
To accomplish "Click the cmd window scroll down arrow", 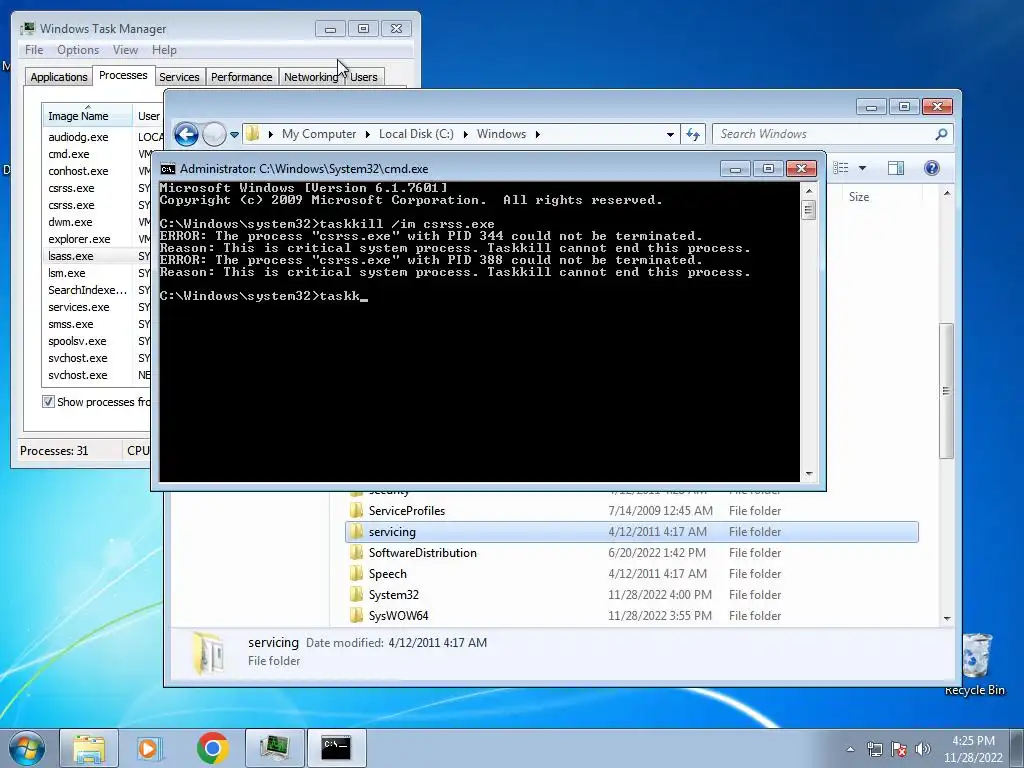I will (808, 473).
